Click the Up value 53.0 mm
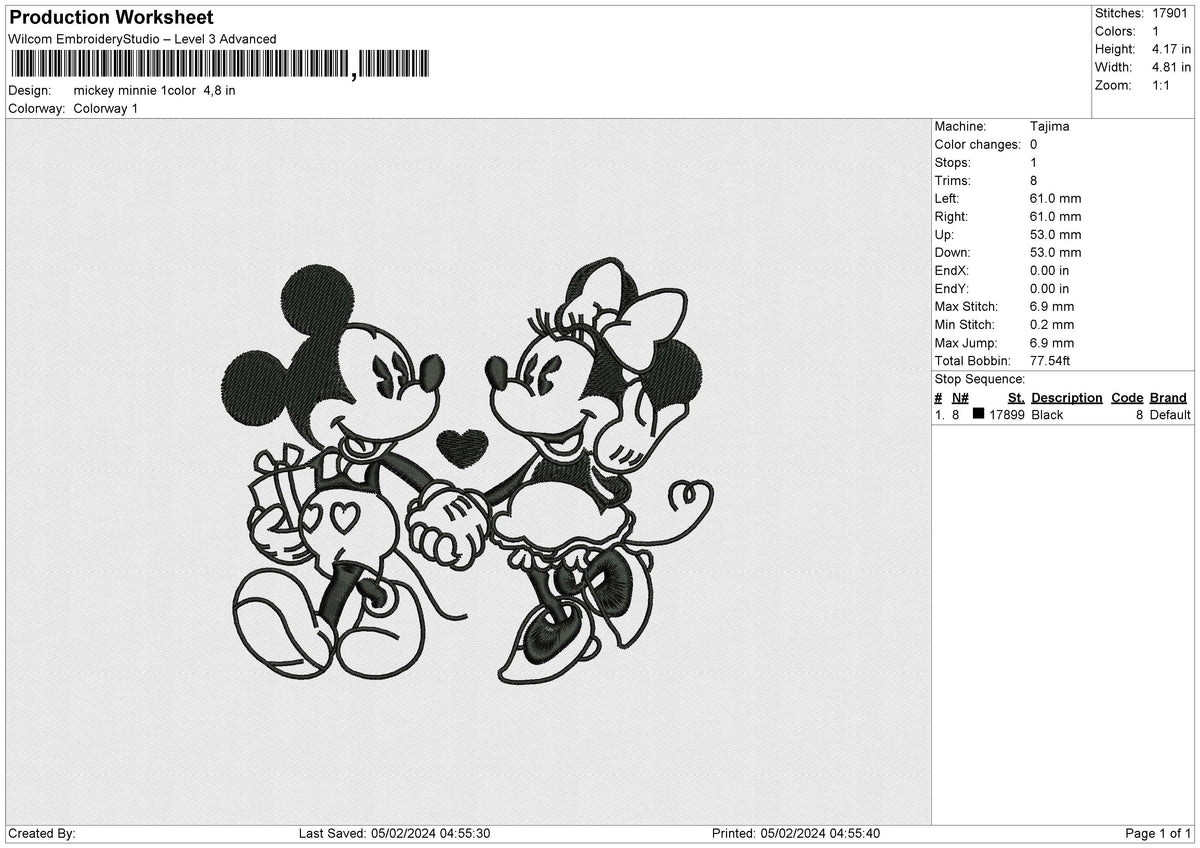 [1055, 234]
